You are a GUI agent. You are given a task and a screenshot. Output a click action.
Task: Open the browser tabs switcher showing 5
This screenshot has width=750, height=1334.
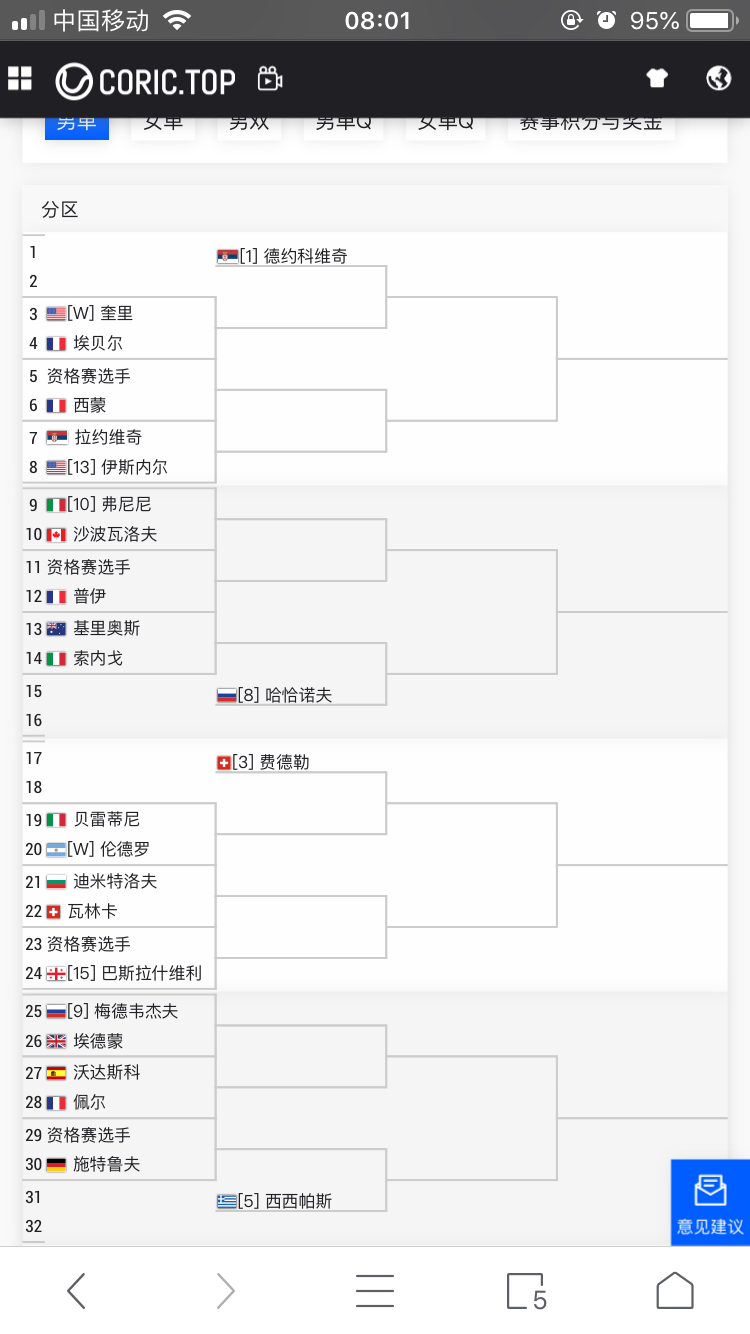[526, 1291]
